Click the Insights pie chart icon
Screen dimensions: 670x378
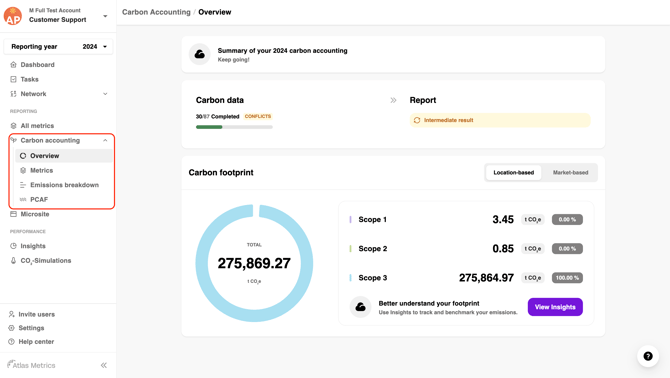[x=13, y=246]
